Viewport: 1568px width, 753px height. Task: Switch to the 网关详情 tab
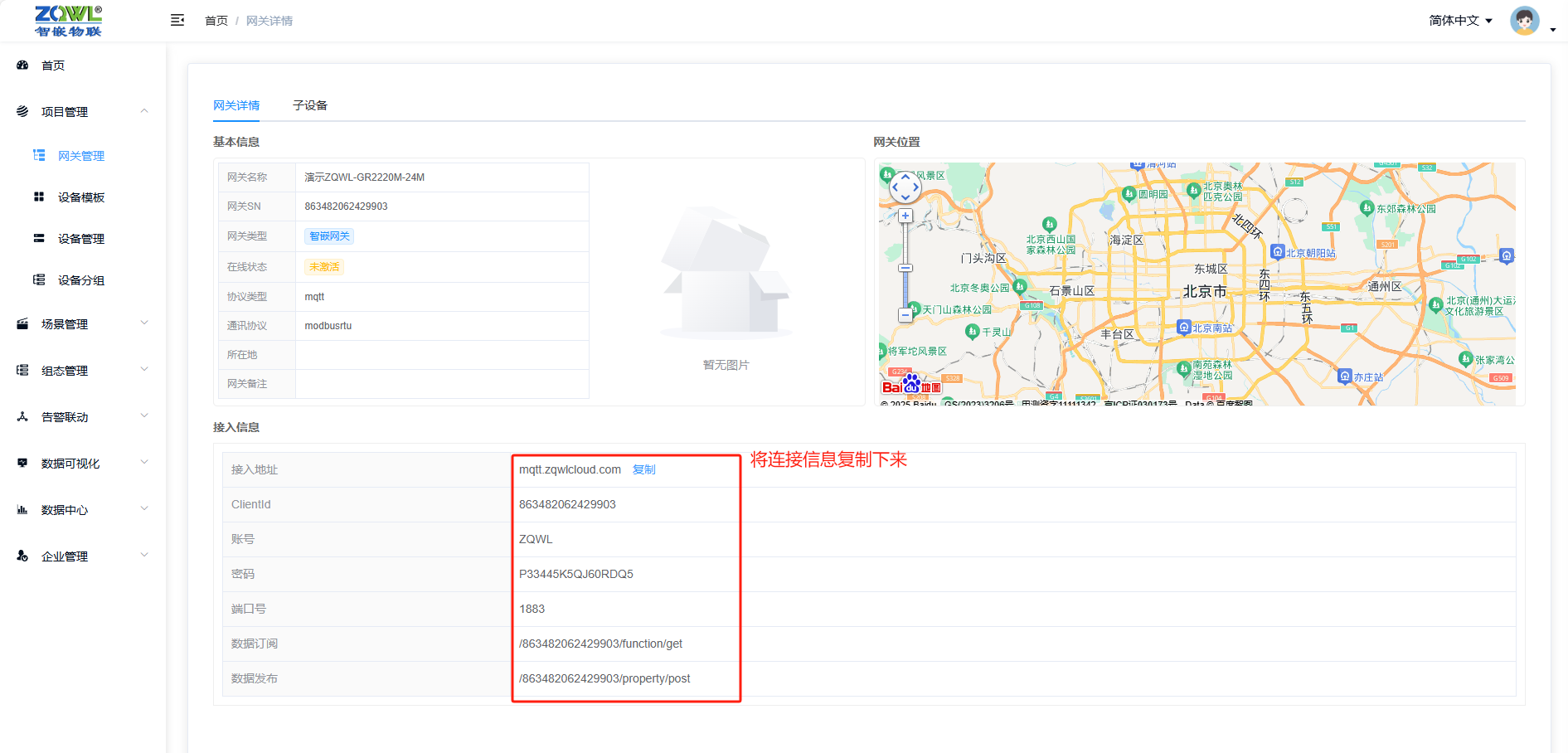tap(236, 105)
